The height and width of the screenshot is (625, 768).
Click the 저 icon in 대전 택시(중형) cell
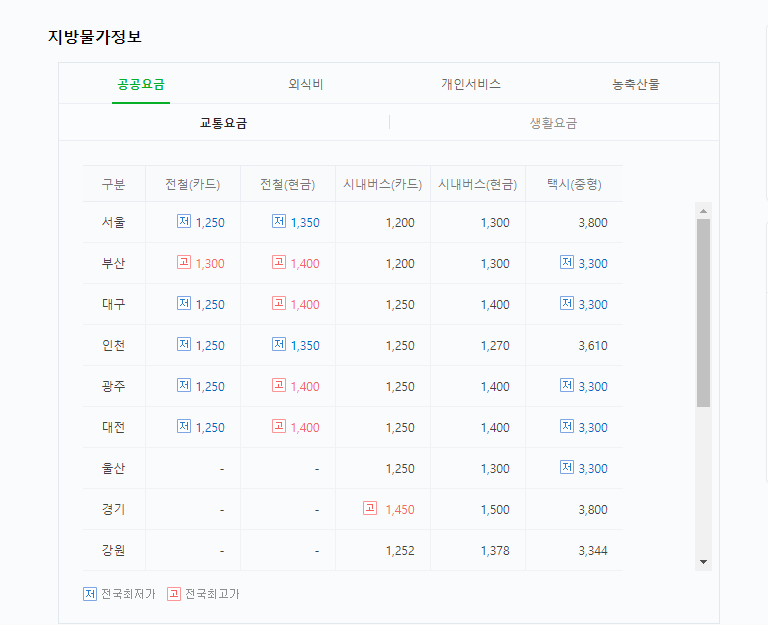click(x=567, y=427)
